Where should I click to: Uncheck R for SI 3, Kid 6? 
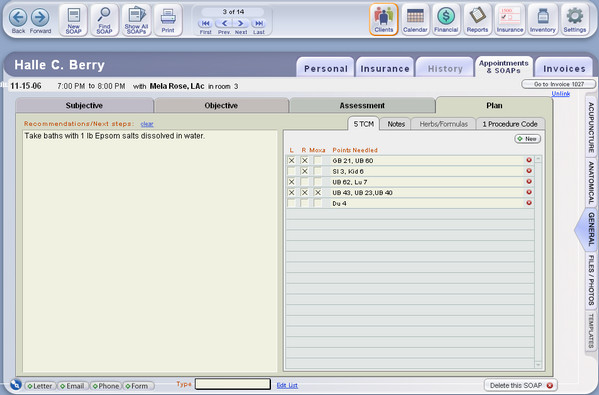(304, 172)
